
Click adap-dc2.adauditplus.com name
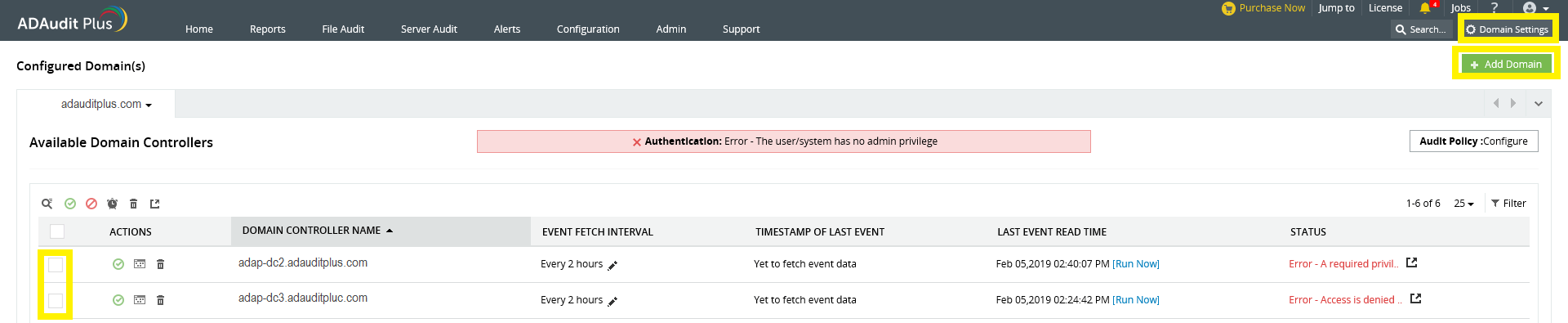click(x=303, y=262)
